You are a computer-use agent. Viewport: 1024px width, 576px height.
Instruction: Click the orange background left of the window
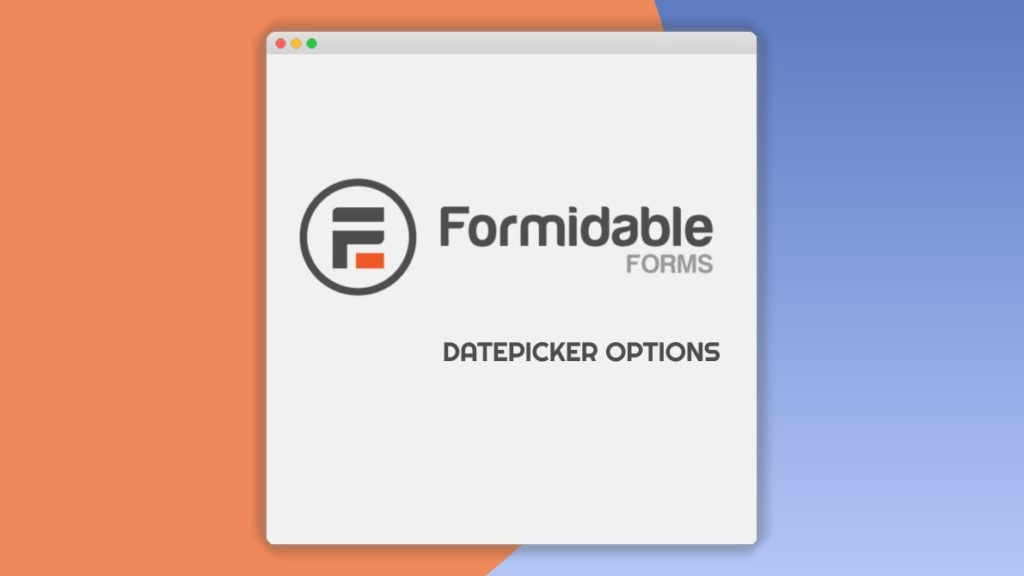coord(131,287)
